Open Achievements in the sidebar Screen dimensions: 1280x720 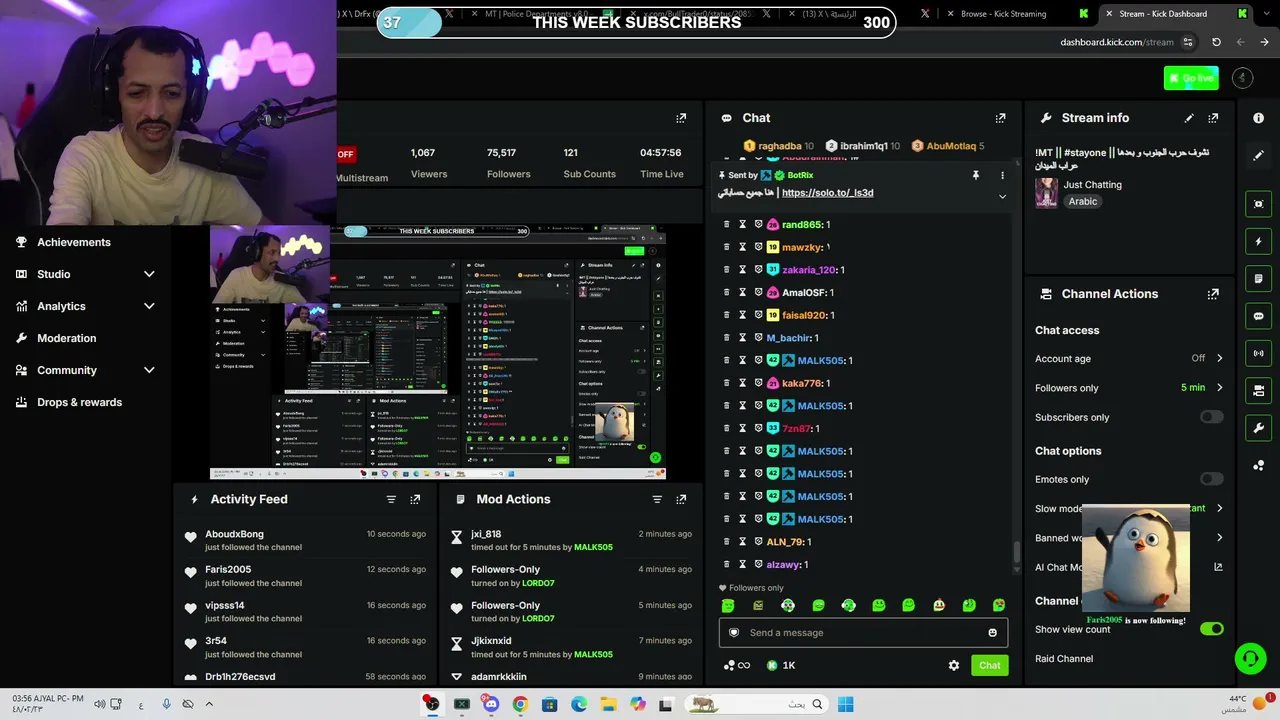73,242
